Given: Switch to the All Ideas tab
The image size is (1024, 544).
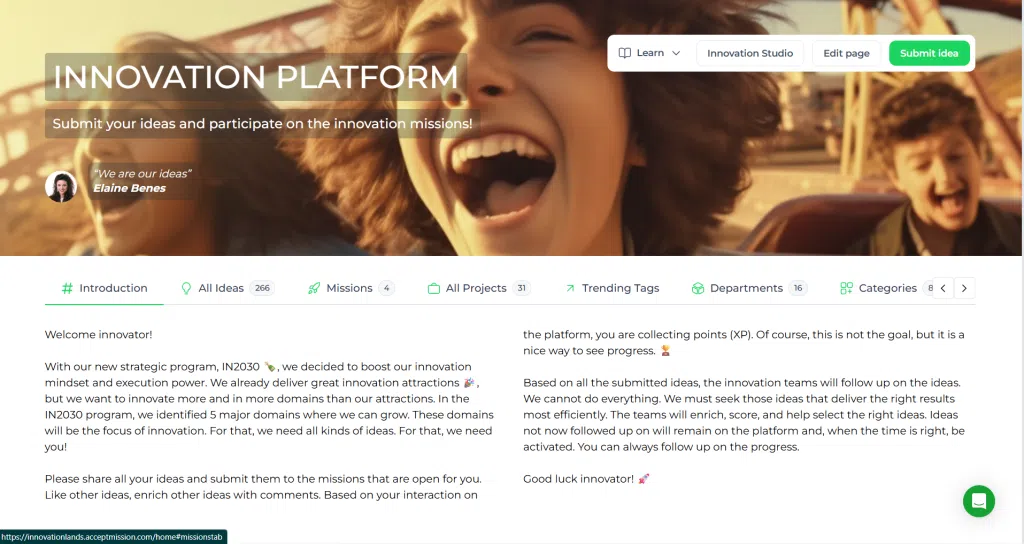Looking at the screenshot, I should pos(227,288).
